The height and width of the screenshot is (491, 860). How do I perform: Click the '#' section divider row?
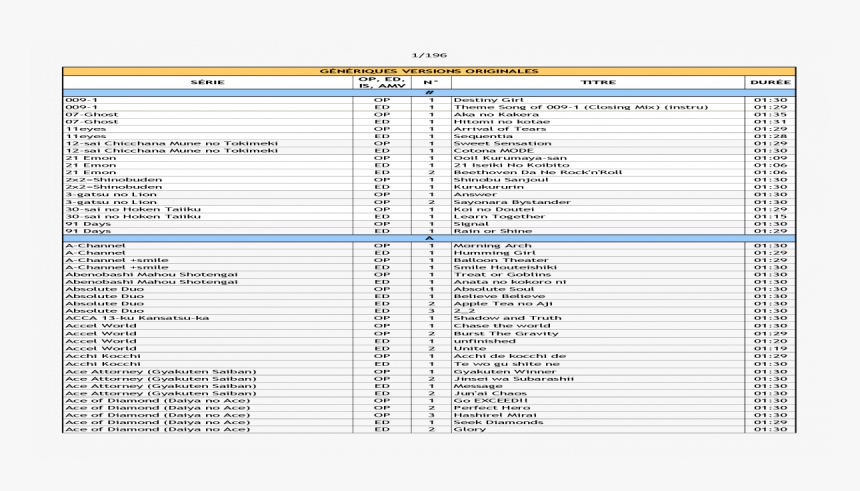[x=429, y=93]
